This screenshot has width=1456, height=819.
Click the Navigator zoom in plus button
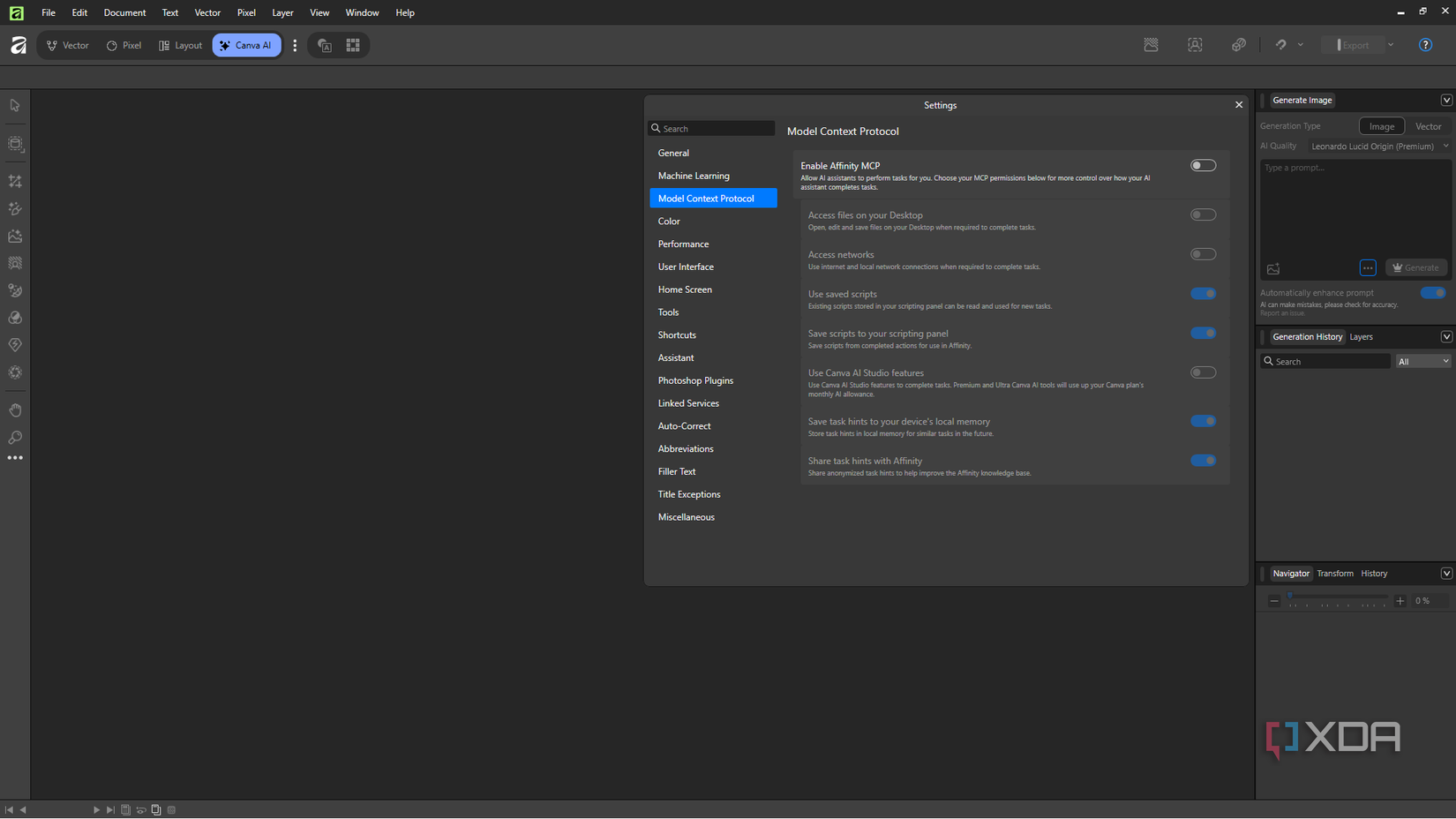pyautogui.click(x=1400, y=601)
